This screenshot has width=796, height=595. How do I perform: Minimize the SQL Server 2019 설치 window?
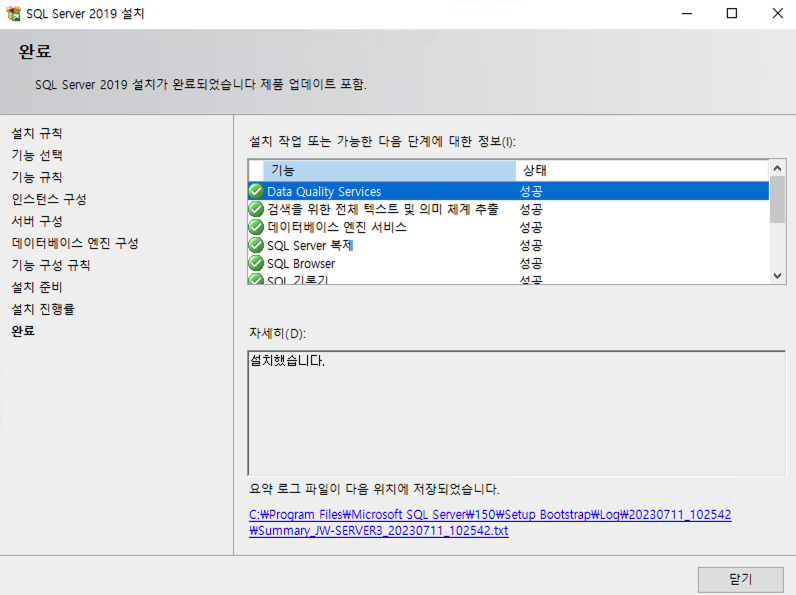tap(687, 14)
